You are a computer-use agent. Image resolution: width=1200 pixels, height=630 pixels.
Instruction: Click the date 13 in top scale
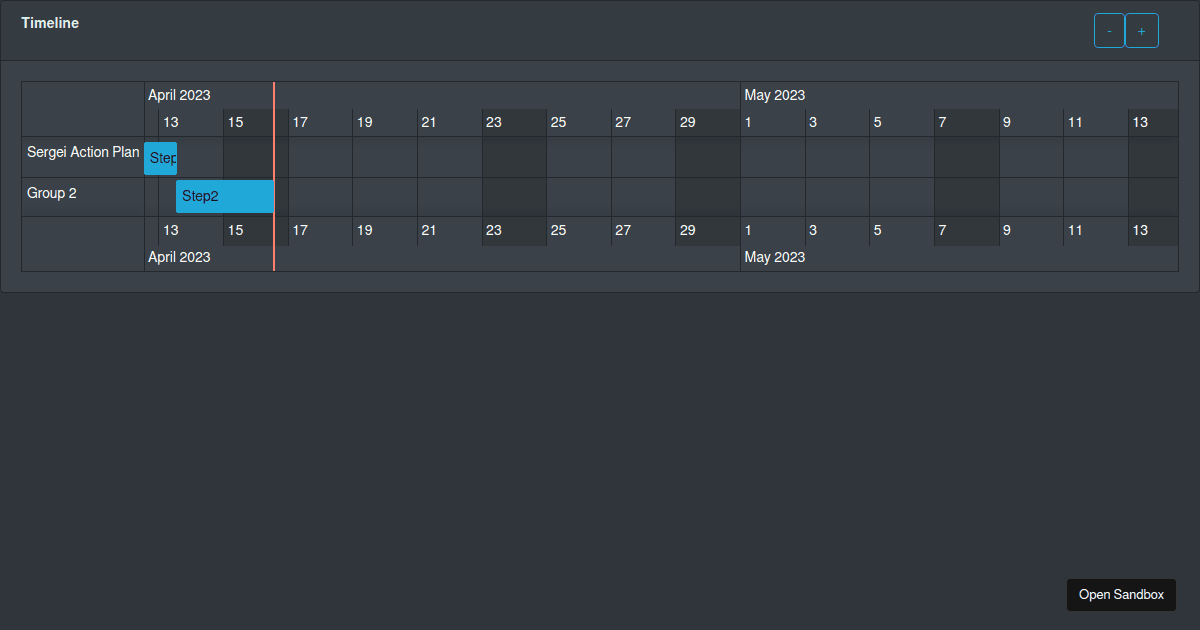pyautogui.click(x=170, y=122)
